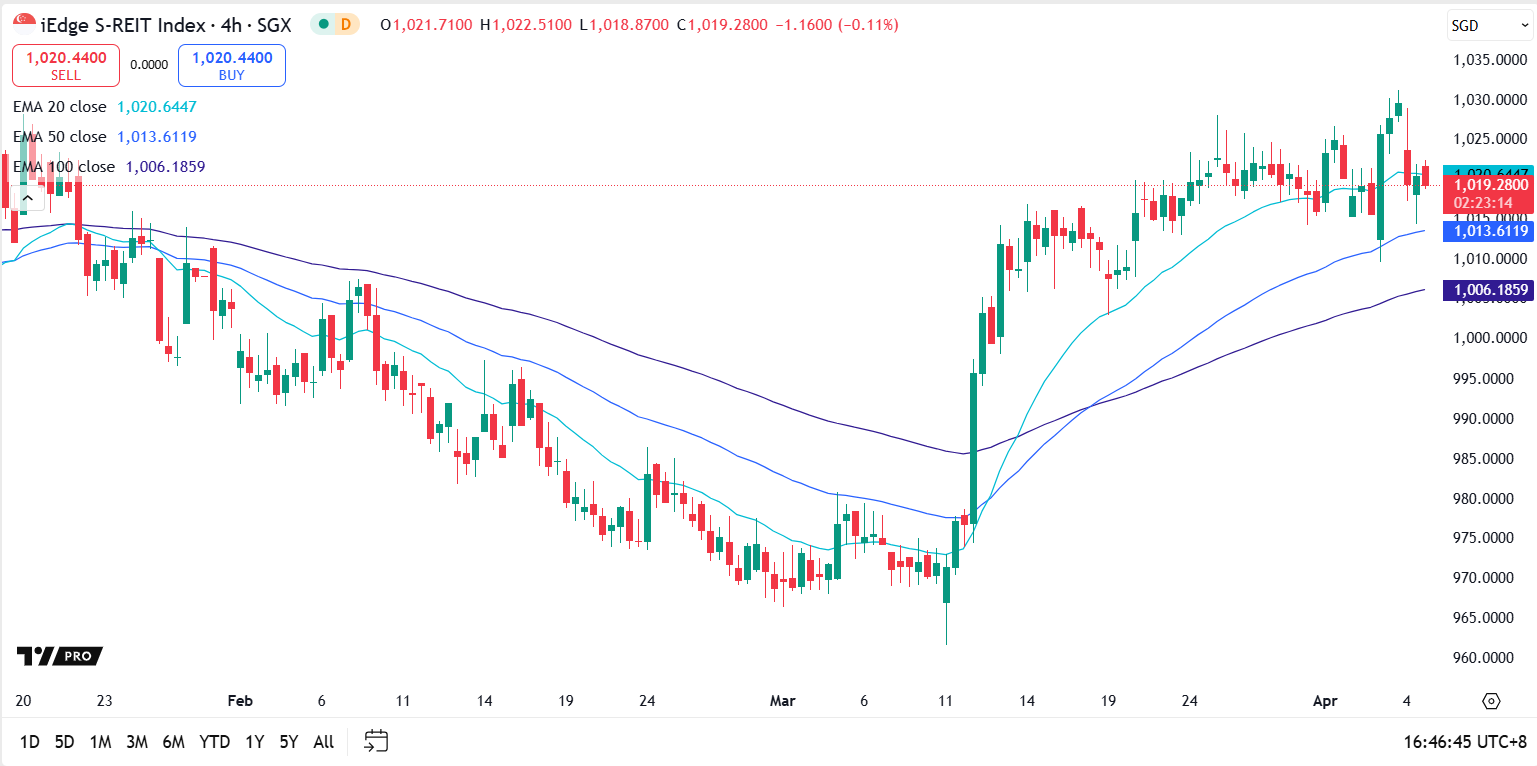
Task: Click the EMA 20 value 1,020.6447
Action: click(157, 106)
